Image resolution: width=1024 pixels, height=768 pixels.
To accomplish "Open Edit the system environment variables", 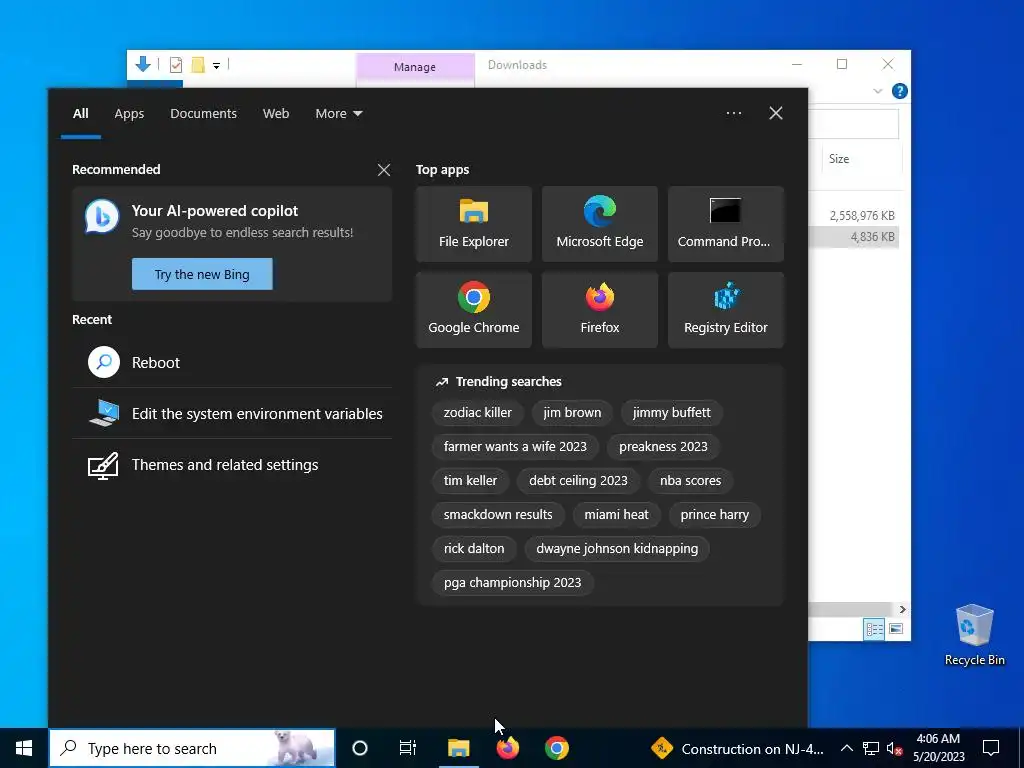I will tap(232, 413).
